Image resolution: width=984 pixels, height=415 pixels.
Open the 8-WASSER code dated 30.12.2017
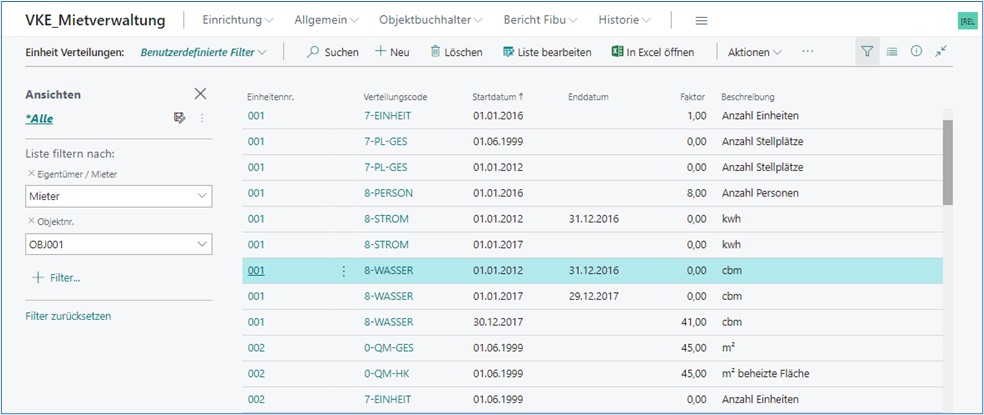pyautogui.click(x=388, y=322)
